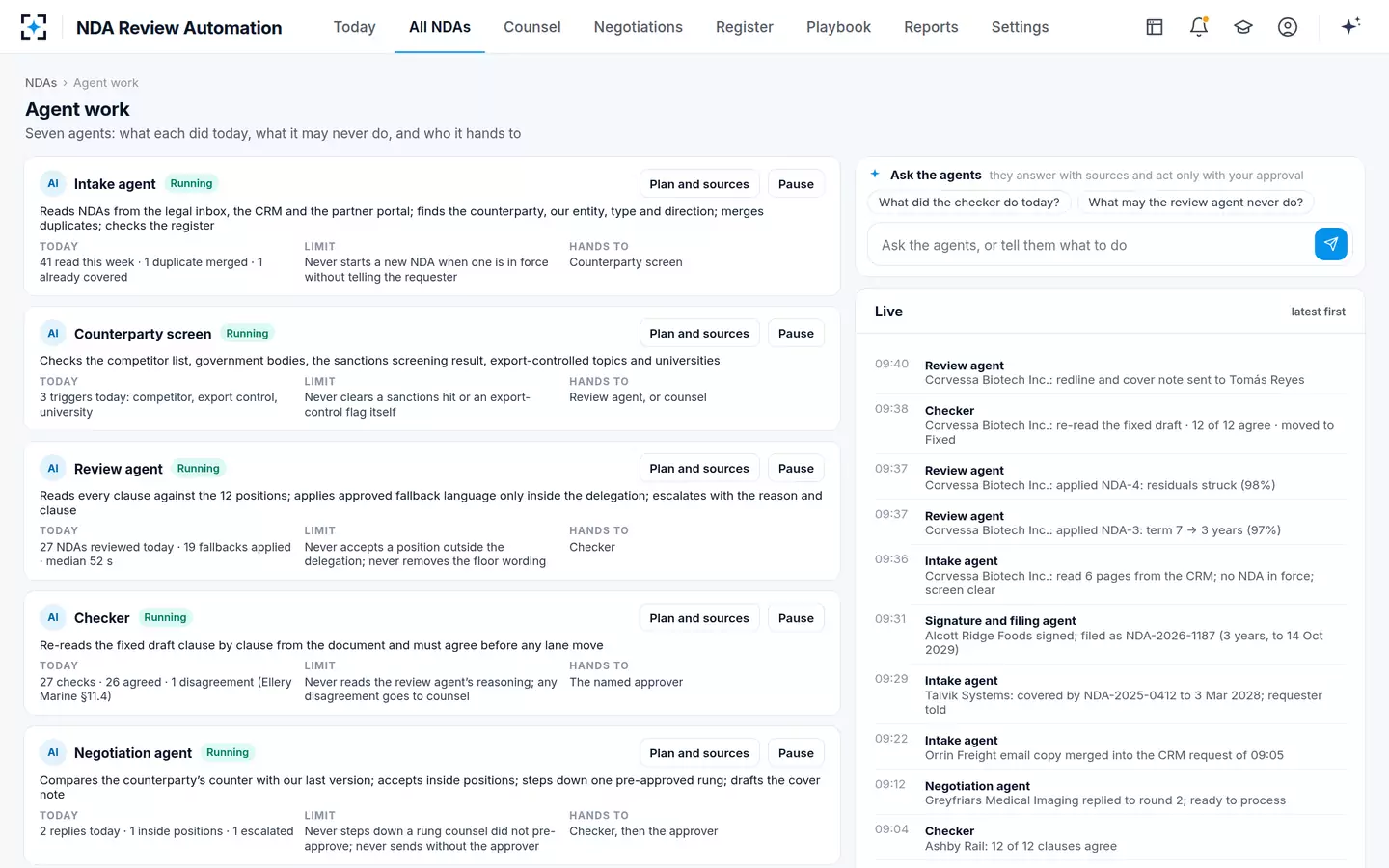Image resolution: width=1389 pixels, height=868 pixels.
Task: Click Running status of Intake agent
Action: coord(191,183)
